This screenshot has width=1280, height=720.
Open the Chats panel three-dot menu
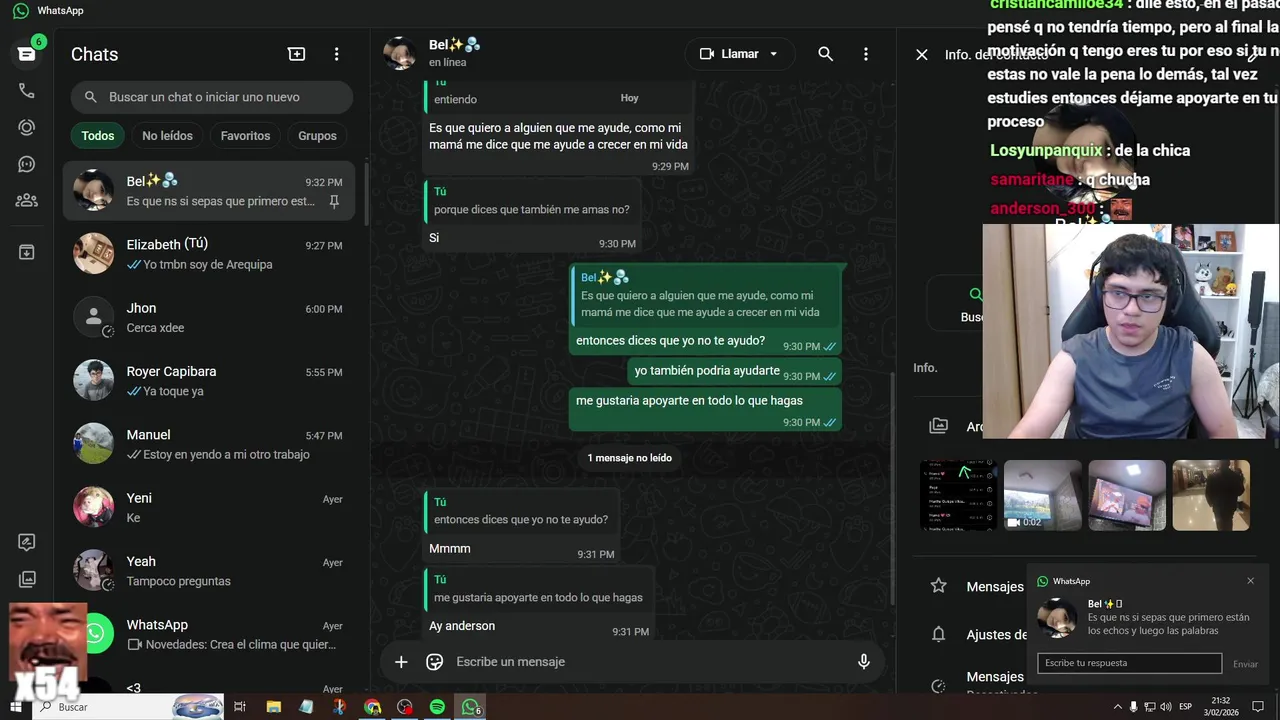pyautogui.click(x=337, y=54)
